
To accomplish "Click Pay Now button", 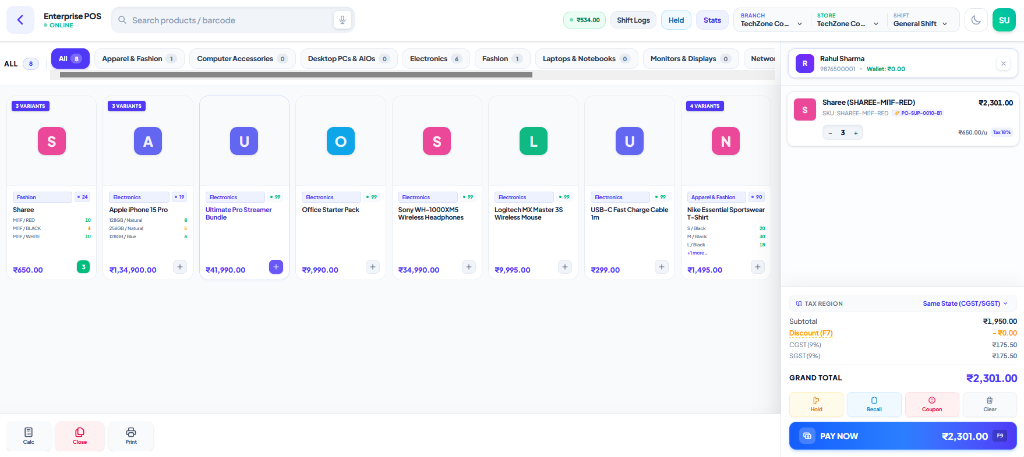I will pos(903,436).
